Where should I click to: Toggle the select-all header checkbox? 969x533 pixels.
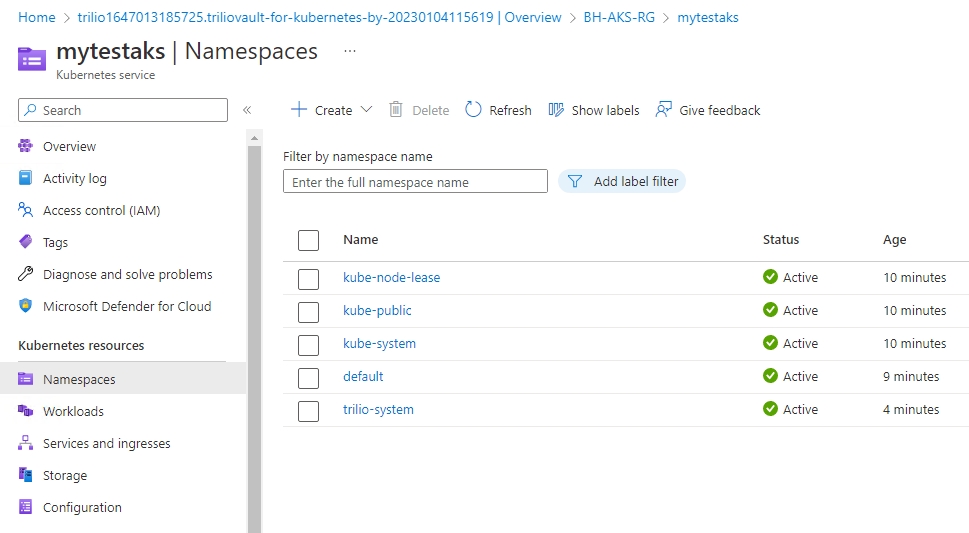(308, 240)
